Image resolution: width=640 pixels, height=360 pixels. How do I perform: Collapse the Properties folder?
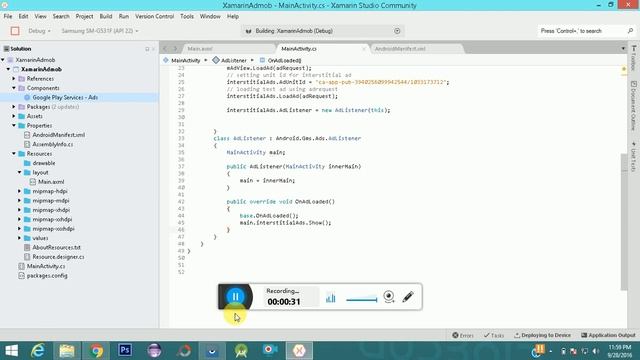14,125
